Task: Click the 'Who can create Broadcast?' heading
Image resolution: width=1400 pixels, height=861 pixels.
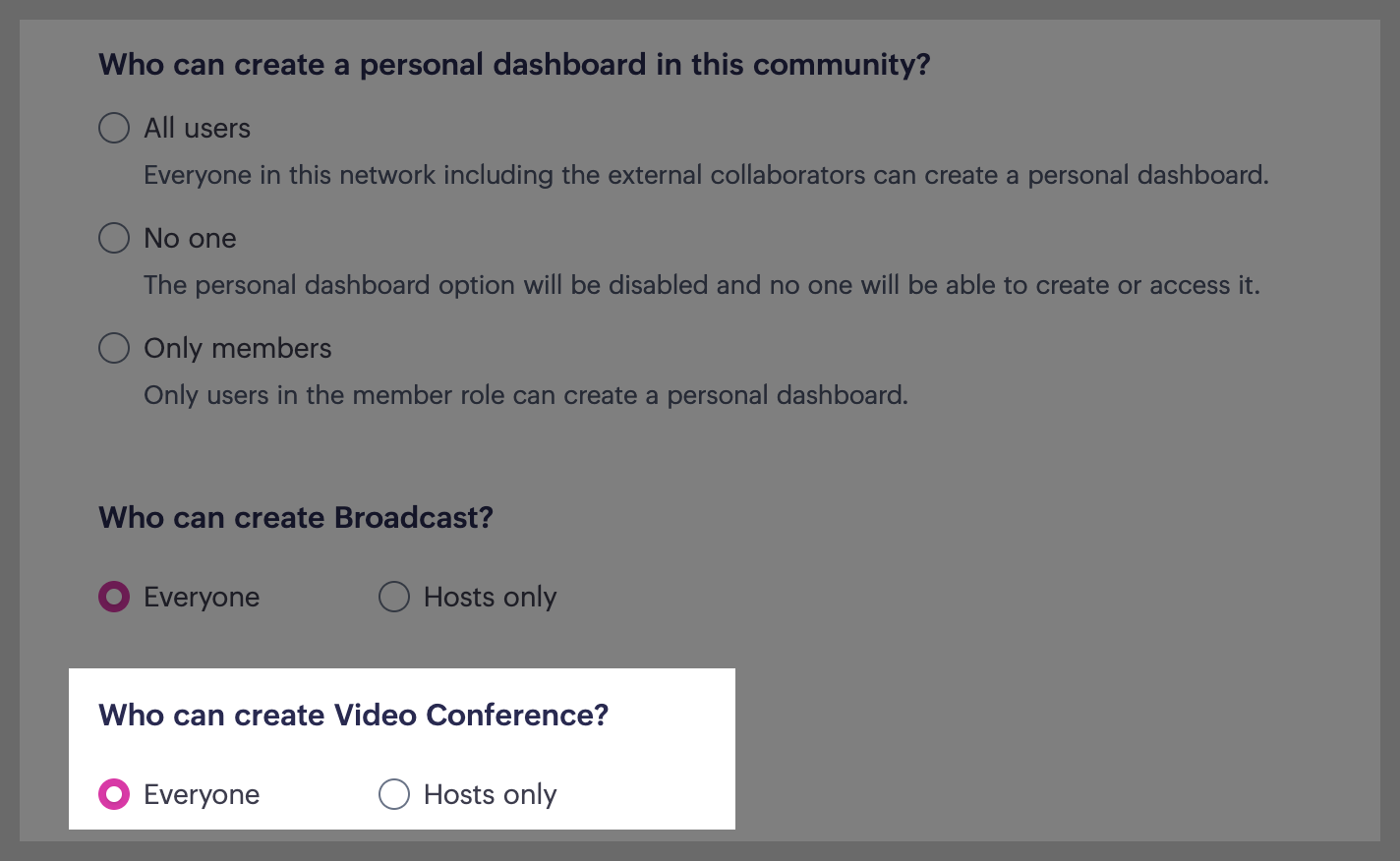Action: (x=295, y=518)
